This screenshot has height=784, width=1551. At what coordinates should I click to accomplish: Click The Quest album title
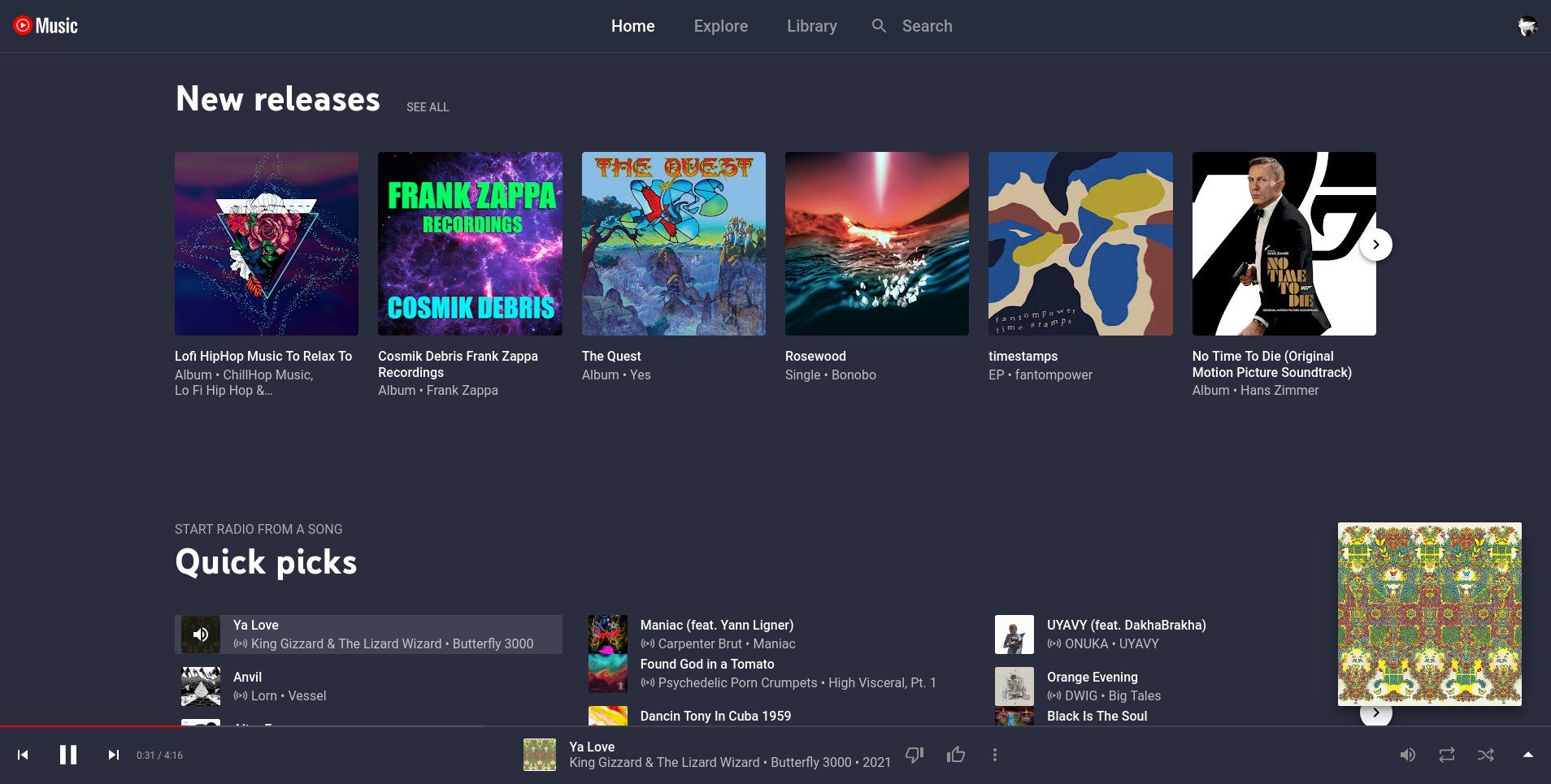point(611,356)
